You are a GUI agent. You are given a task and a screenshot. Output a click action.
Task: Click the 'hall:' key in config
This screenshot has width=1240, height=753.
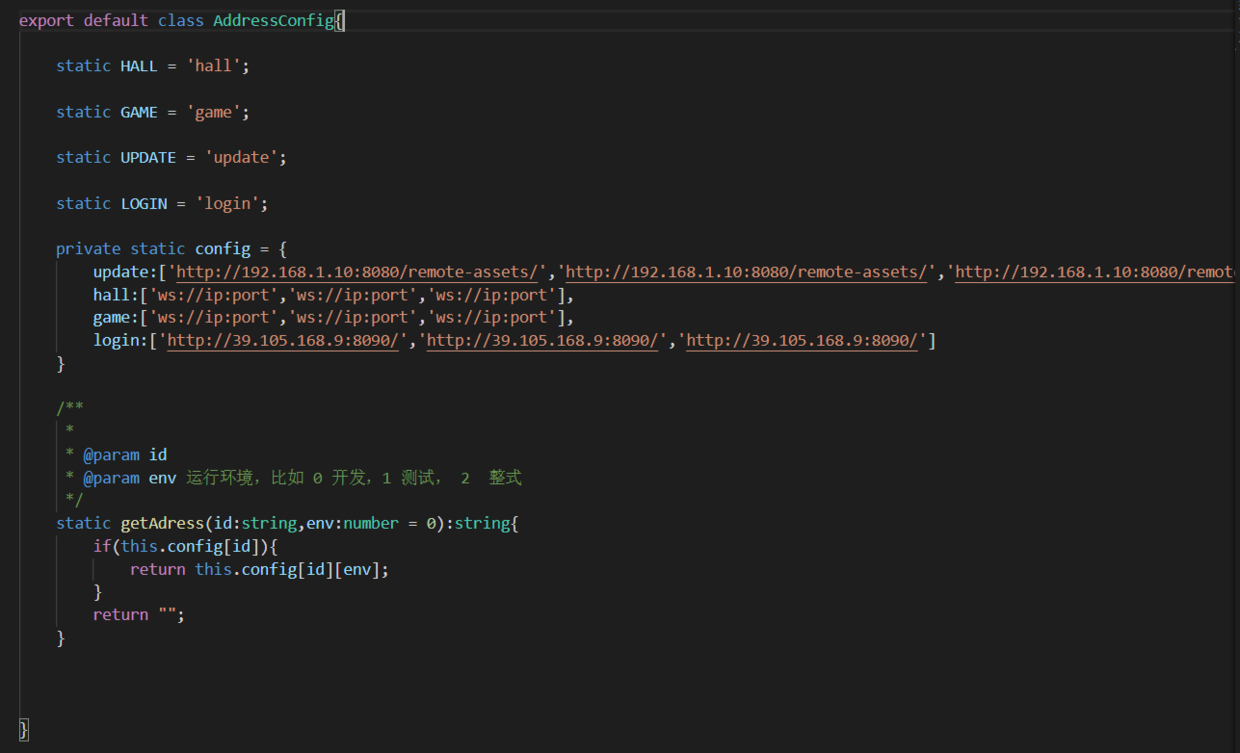click(116, 295)
